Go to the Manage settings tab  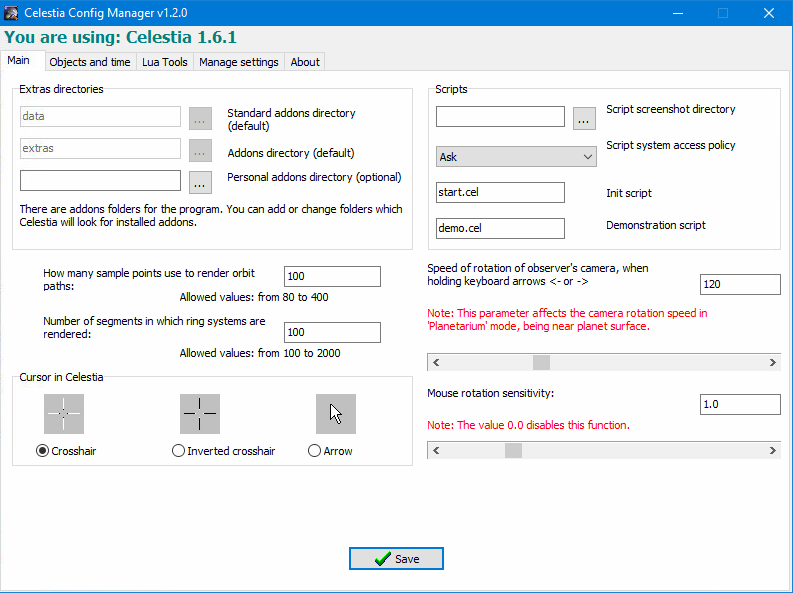(239, 62)
